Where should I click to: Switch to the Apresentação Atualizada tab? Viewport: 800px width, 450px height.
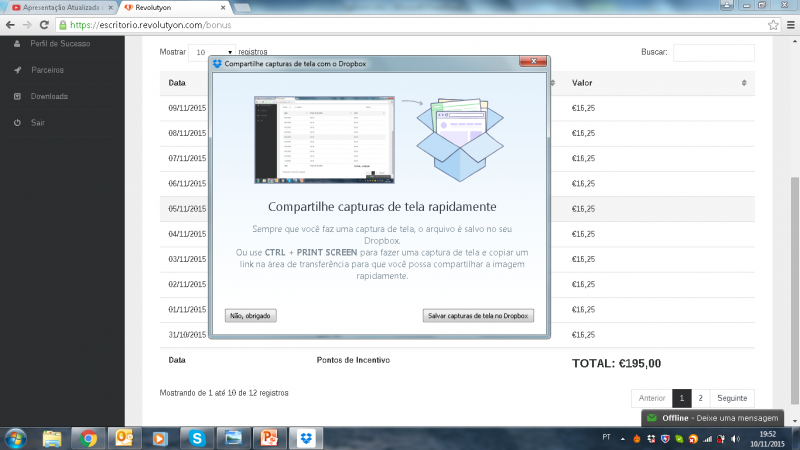coord(60,8)
